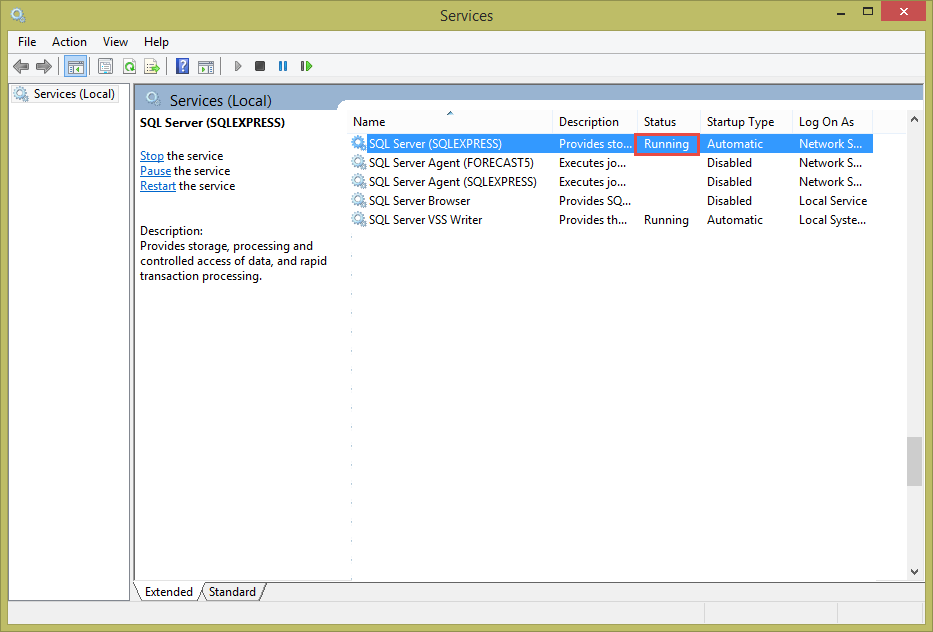Open the View menu
This screenshot has width=933, height=632.
115,42
